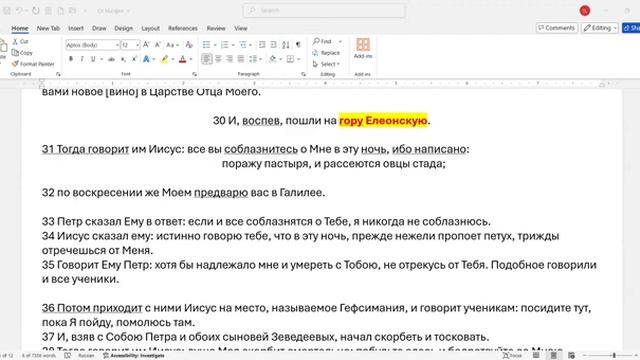Expand the multilevel list dropdown

click(x=251, y=45)
